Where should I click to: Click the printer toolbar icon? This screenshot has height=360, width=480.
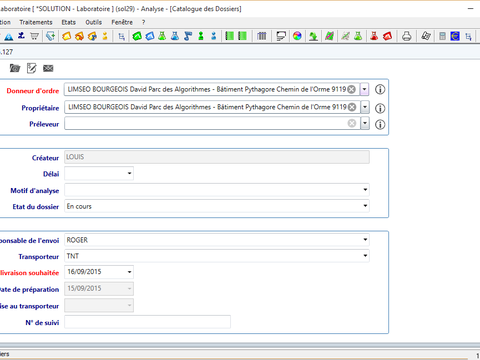pyautogui.click(x=406, y=36)
